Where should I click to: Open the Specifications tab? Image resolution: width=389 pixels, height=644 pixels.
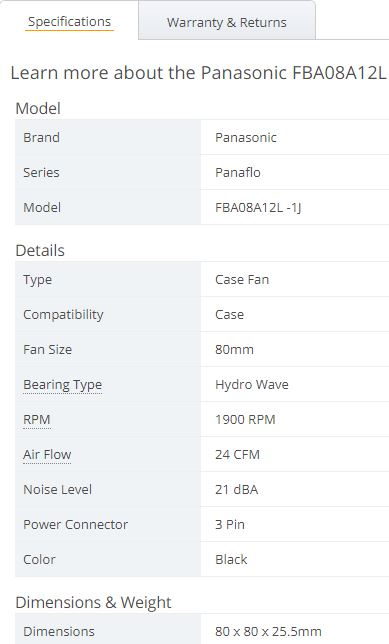click(69, 22)
